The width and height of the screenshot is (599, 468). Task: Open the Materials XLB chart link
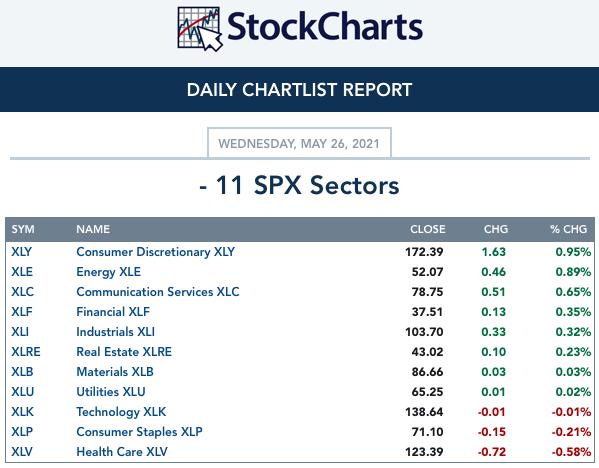pos(115,372)
